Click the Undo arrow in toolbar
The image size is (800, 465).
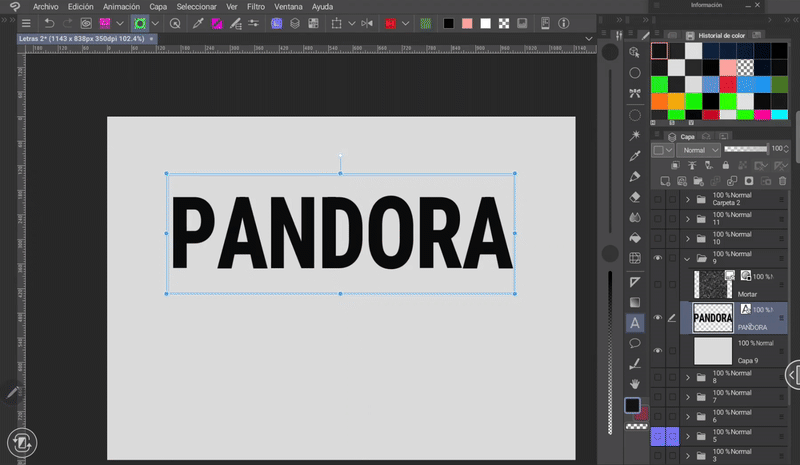[49, 22]
